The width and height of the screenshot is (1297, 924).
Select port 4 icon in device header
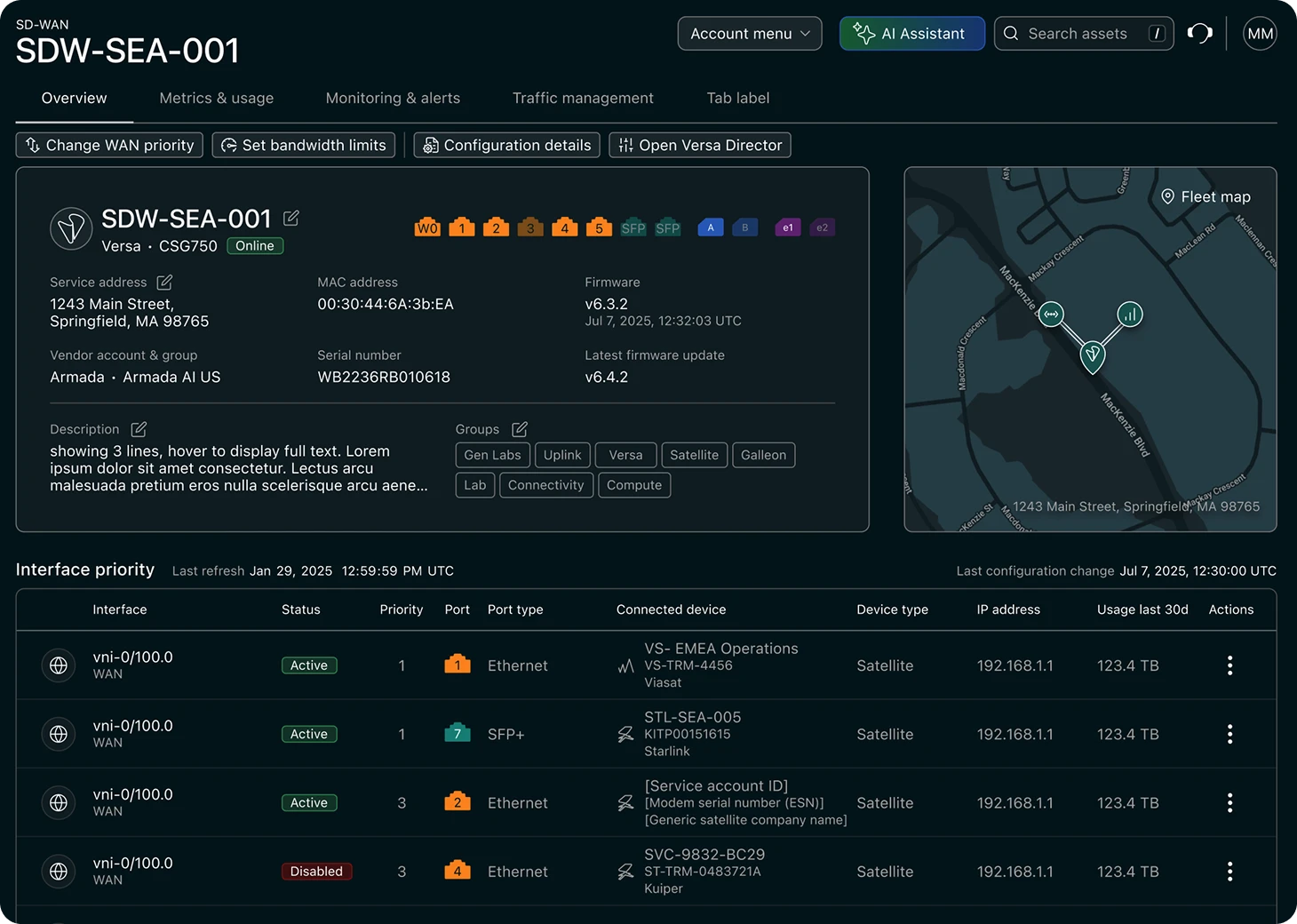click(564, 227)
